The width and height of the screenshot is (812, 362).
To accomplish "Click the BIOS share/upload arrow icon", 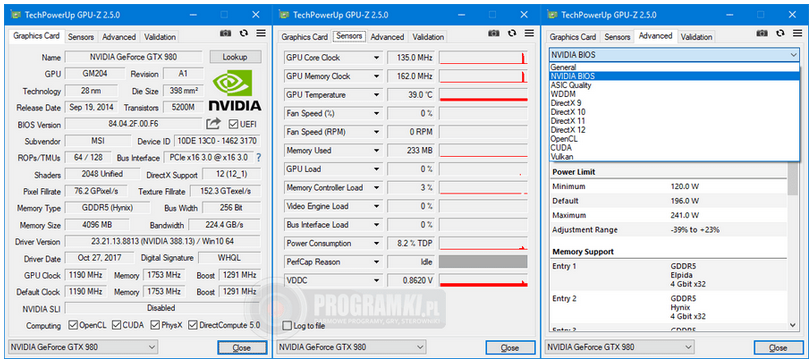I will pos(213,124).
